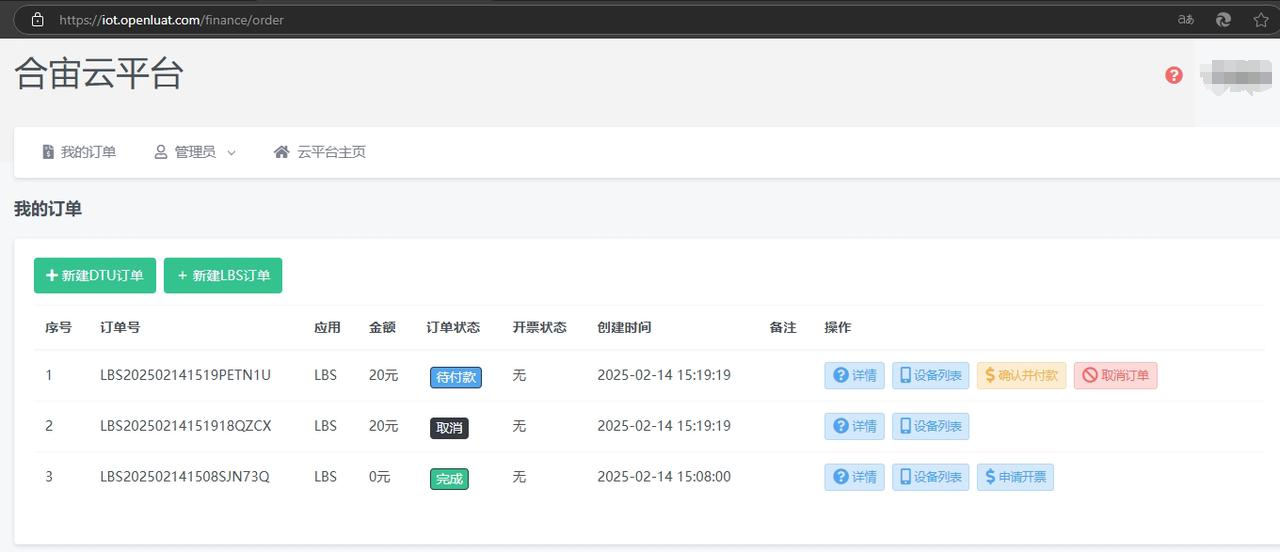
Task: Click the 开票状态 column header
Action: point(540,327)
